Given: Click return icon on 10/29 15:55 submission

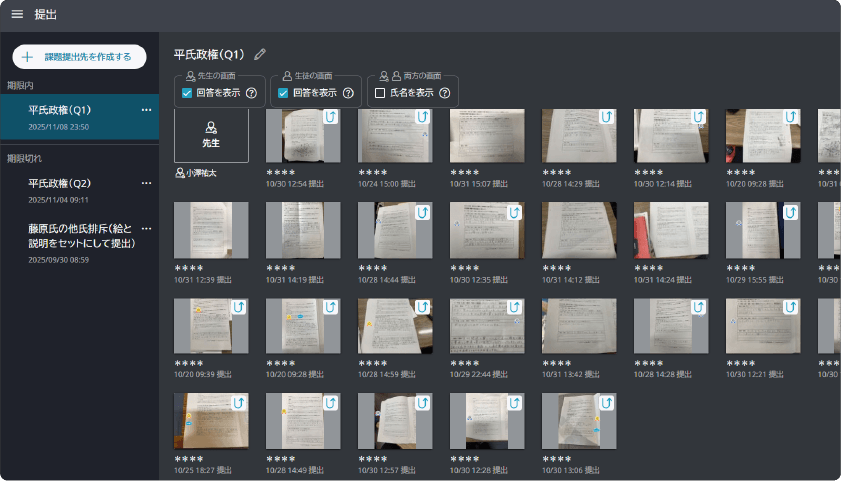Looking at the screenshot, I should coord(791,212).
